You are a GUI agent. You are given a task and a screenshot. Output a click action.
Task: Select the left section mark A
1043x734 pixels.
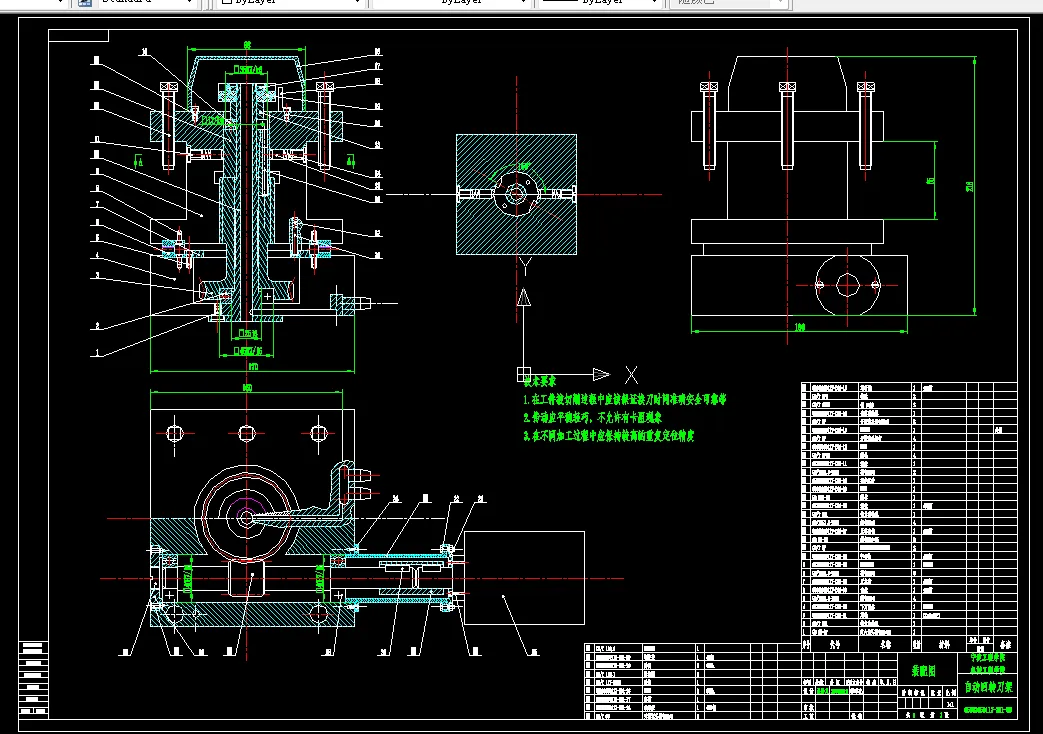139,161
